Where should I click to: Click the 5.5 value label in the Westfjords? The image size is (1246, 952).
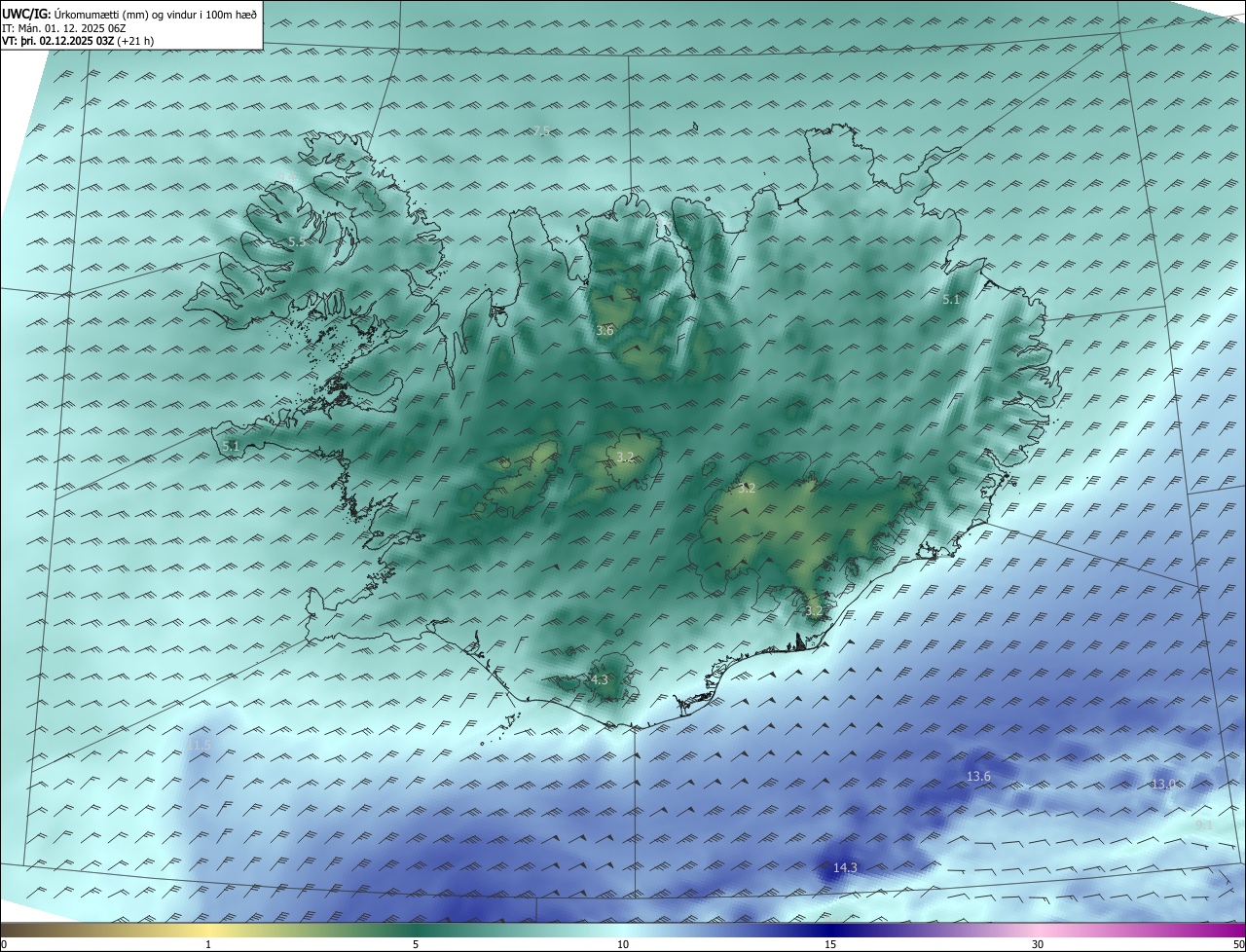click(x=297, y=241)
